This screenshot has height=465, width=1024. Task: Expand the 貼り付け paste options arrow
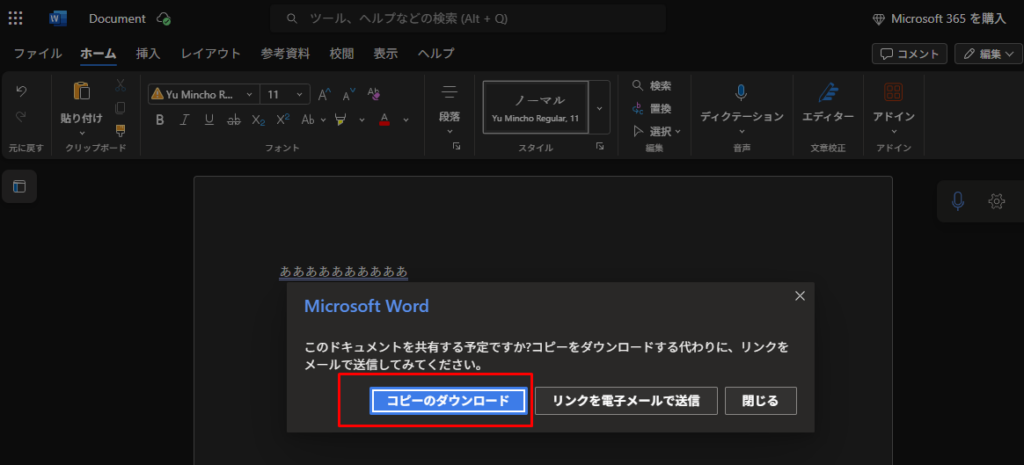tap(82, 133)
